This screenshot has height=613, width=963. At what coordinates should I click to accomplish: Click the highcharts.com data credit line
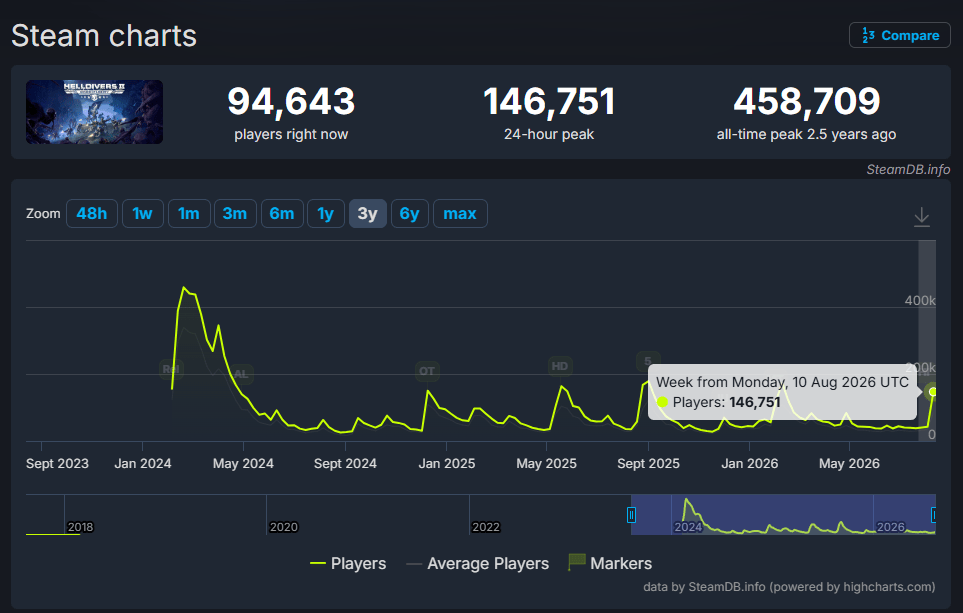[x=789, y=587]
